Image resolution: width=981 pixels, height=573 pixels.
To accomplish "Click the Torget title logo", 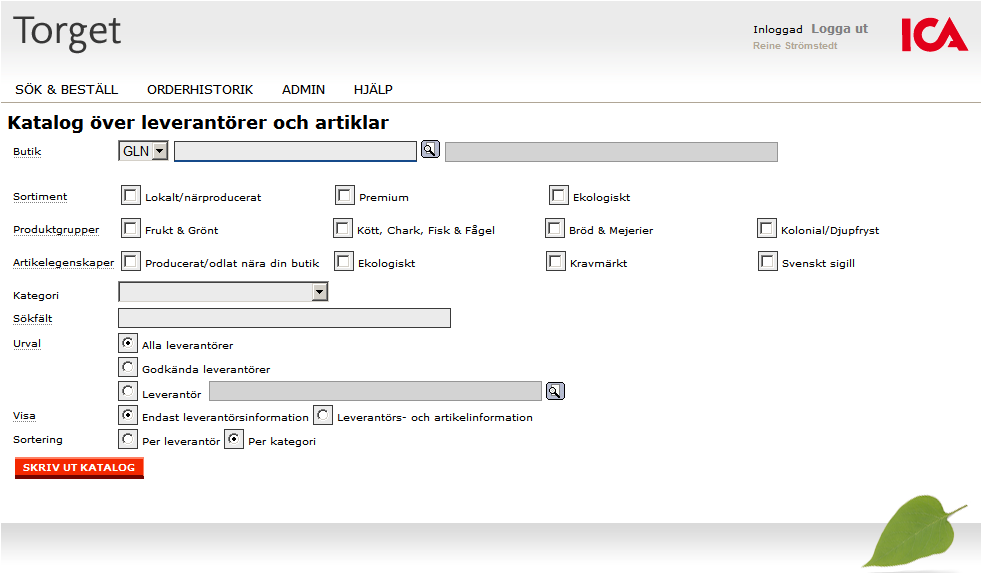I will (67, 33).
